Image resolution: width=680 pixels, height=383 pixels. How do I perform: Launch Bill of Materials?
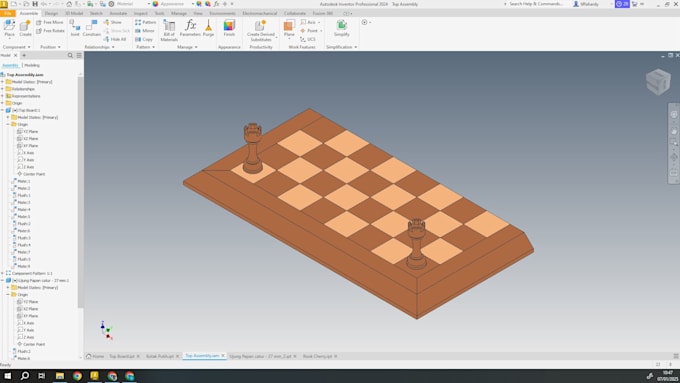click(x=169, y=30)
